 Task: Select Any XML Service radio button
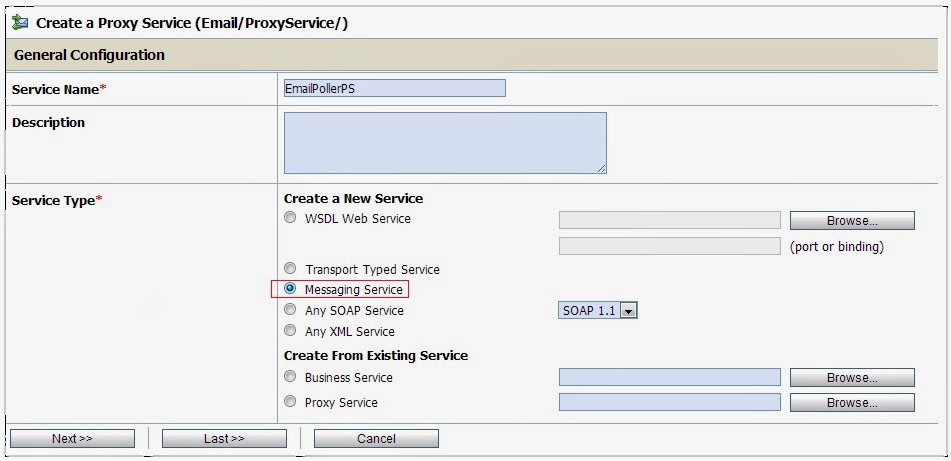pos(291,331)
